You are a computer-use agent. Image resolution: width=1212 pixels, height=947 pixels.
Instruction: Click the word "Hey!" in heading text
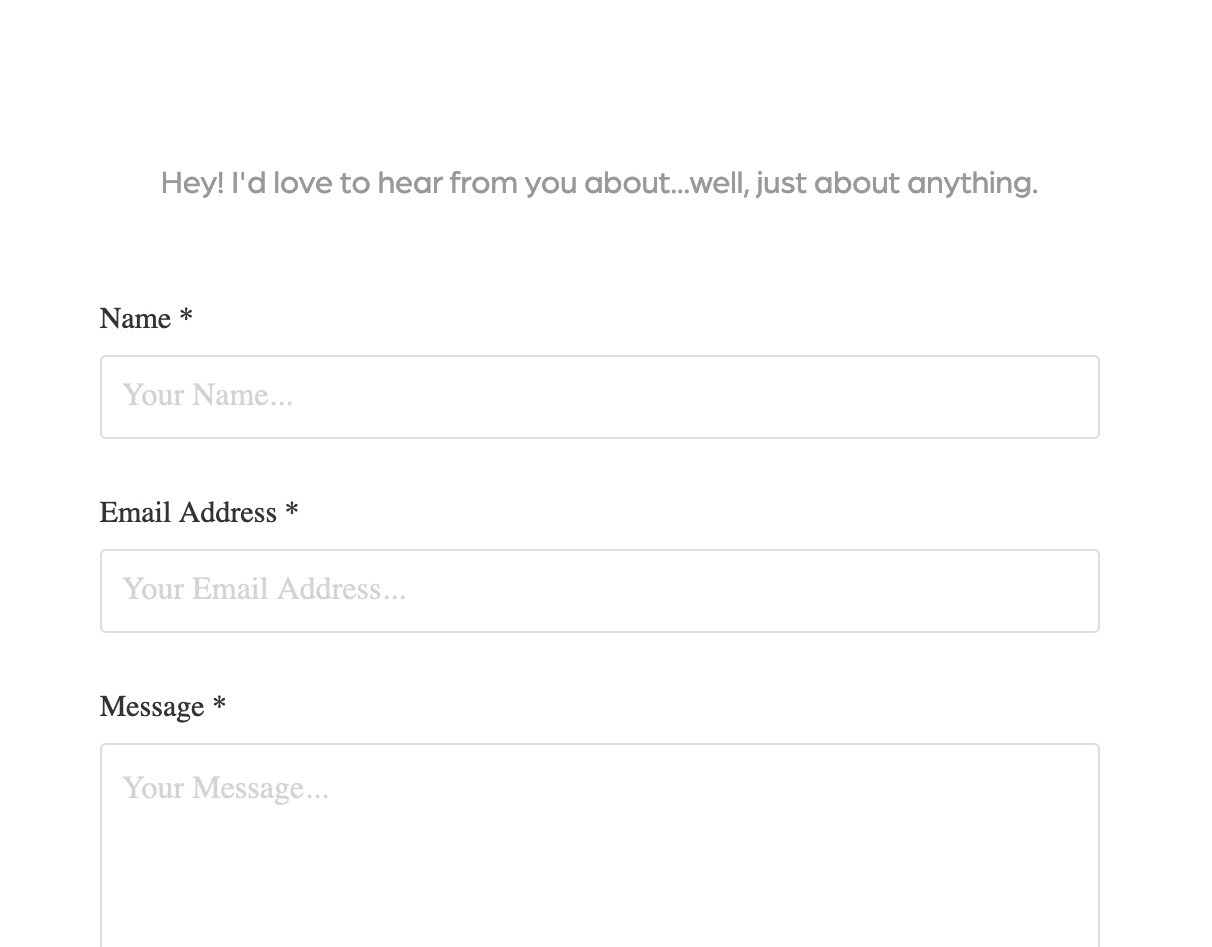[192, 184]
